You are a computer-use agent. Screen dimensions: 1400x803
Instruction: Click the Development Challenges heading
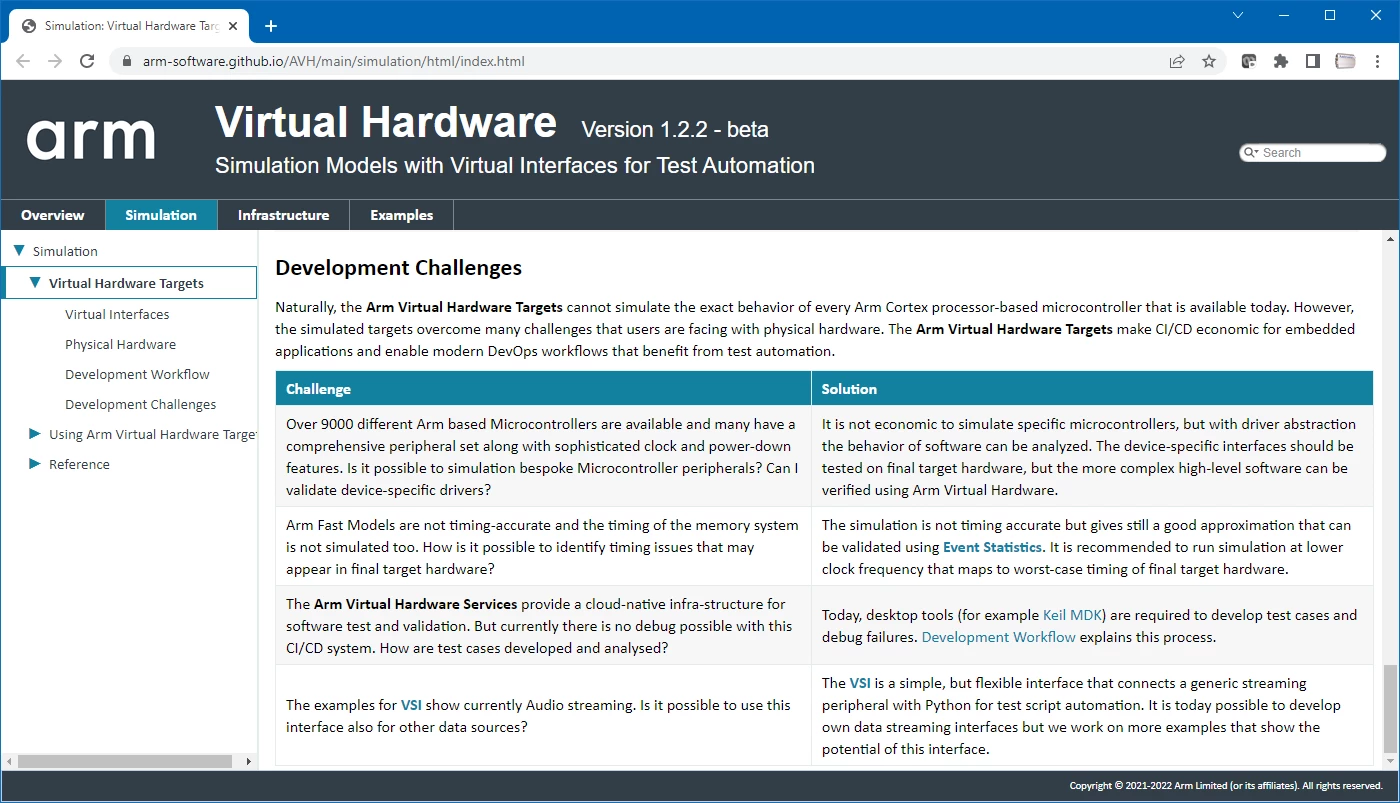point(399,268)
